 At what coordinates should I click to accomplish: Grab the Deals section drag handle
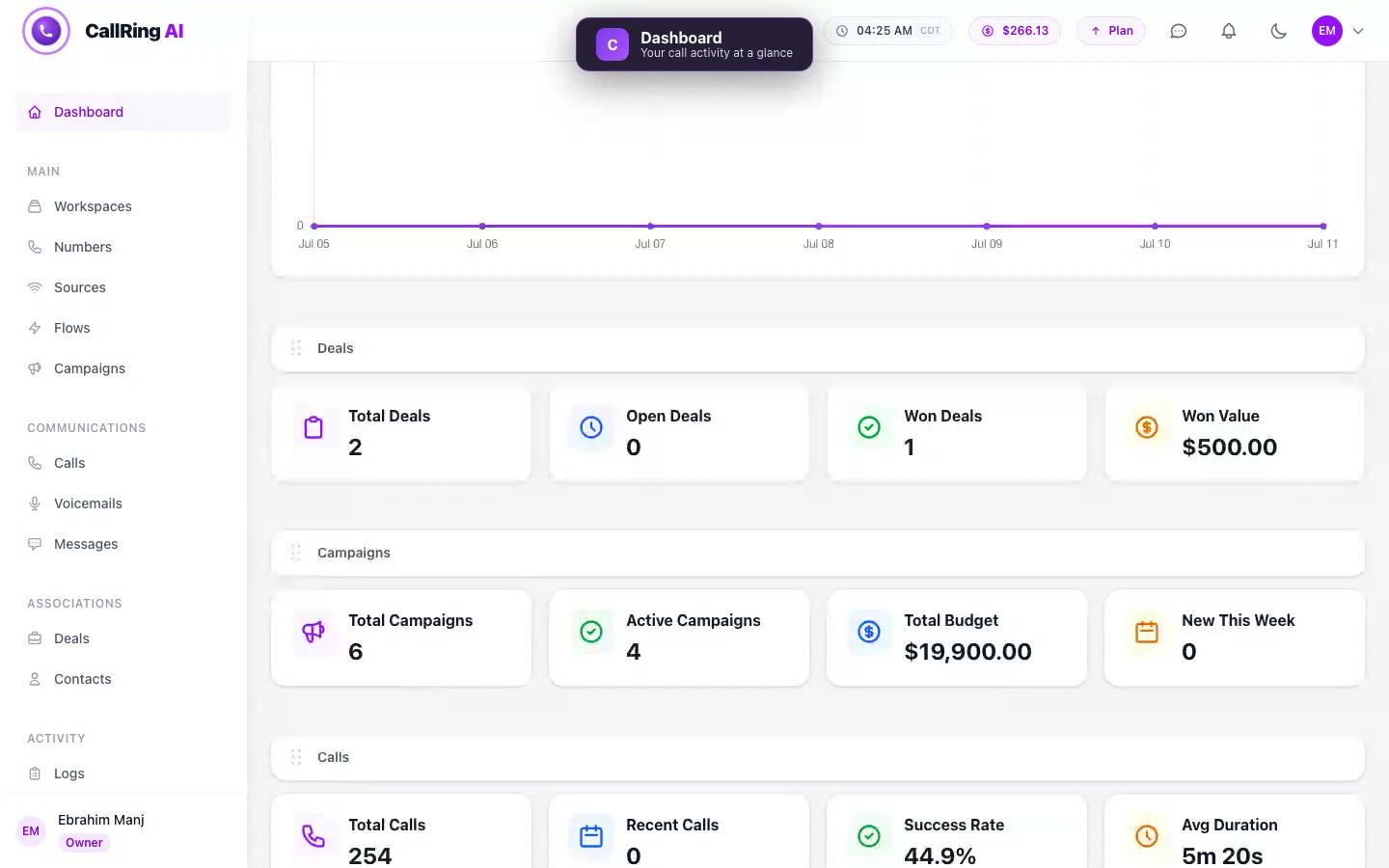[x=296, y=348]
